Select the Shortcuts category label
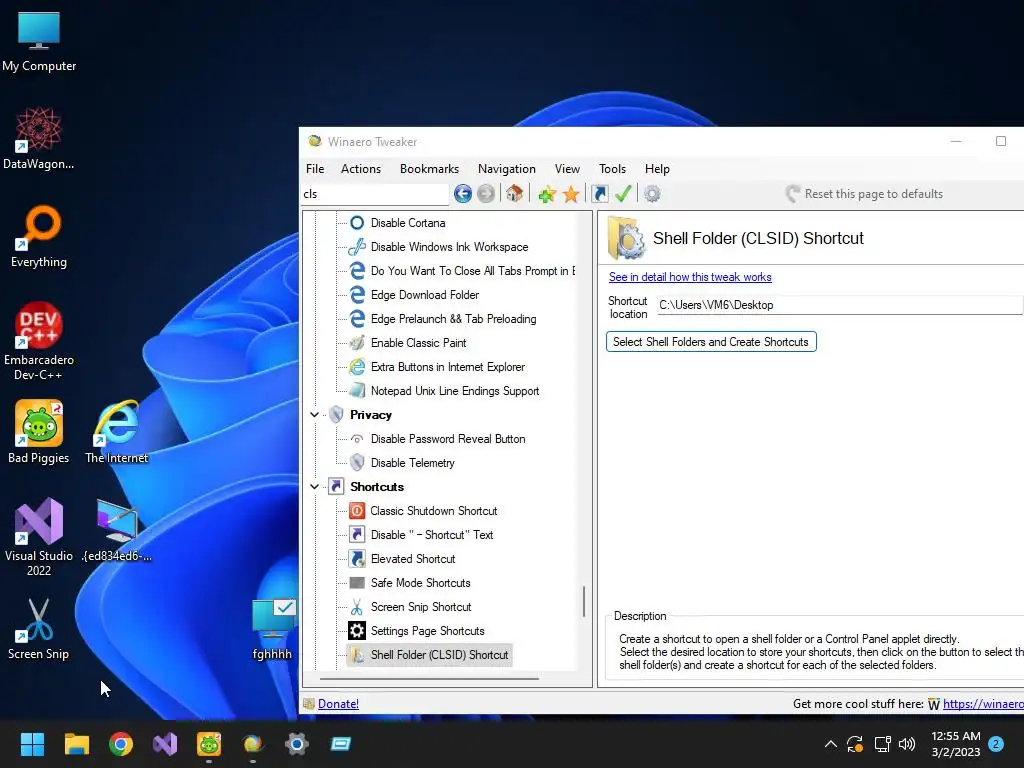 pyautogui.click(x=377, y=487)
